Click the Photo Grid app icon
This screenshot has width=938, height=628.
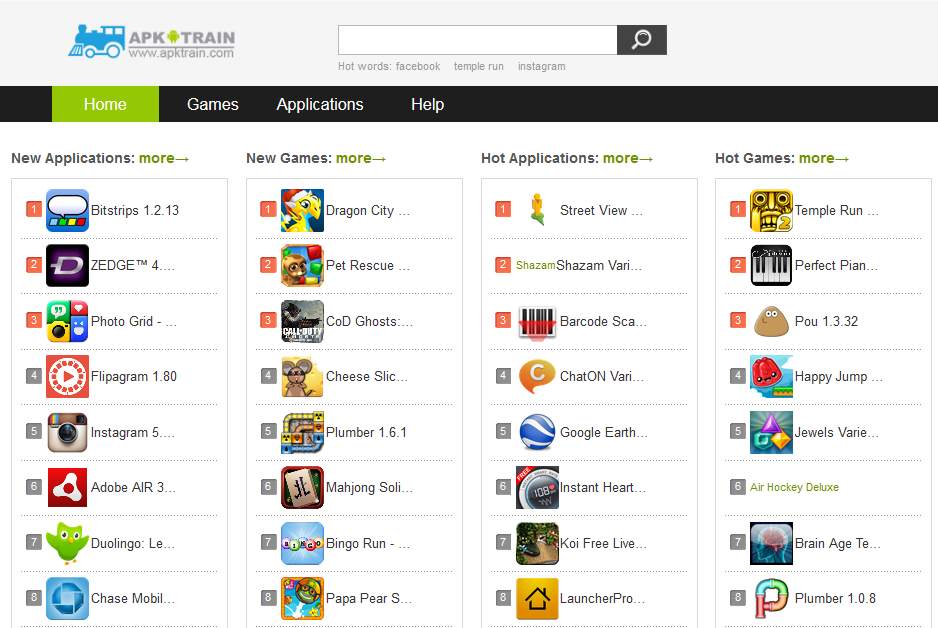(68, 321)
